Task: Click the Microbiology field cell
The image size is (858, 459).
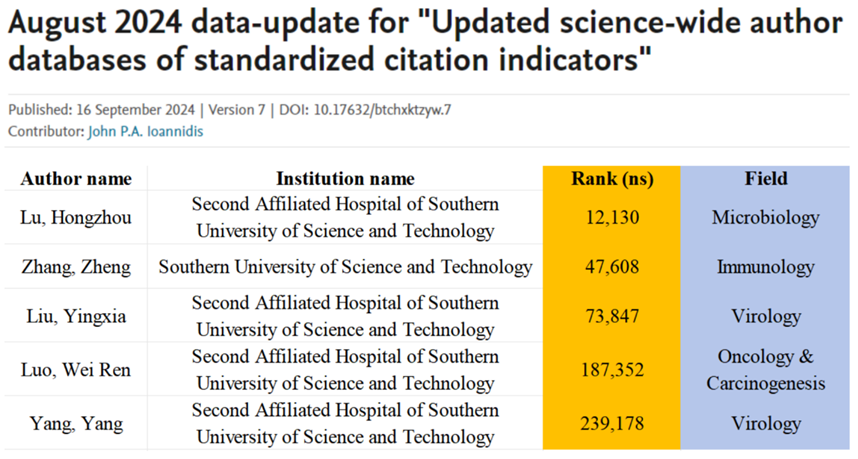Action: tap(766, 218)
